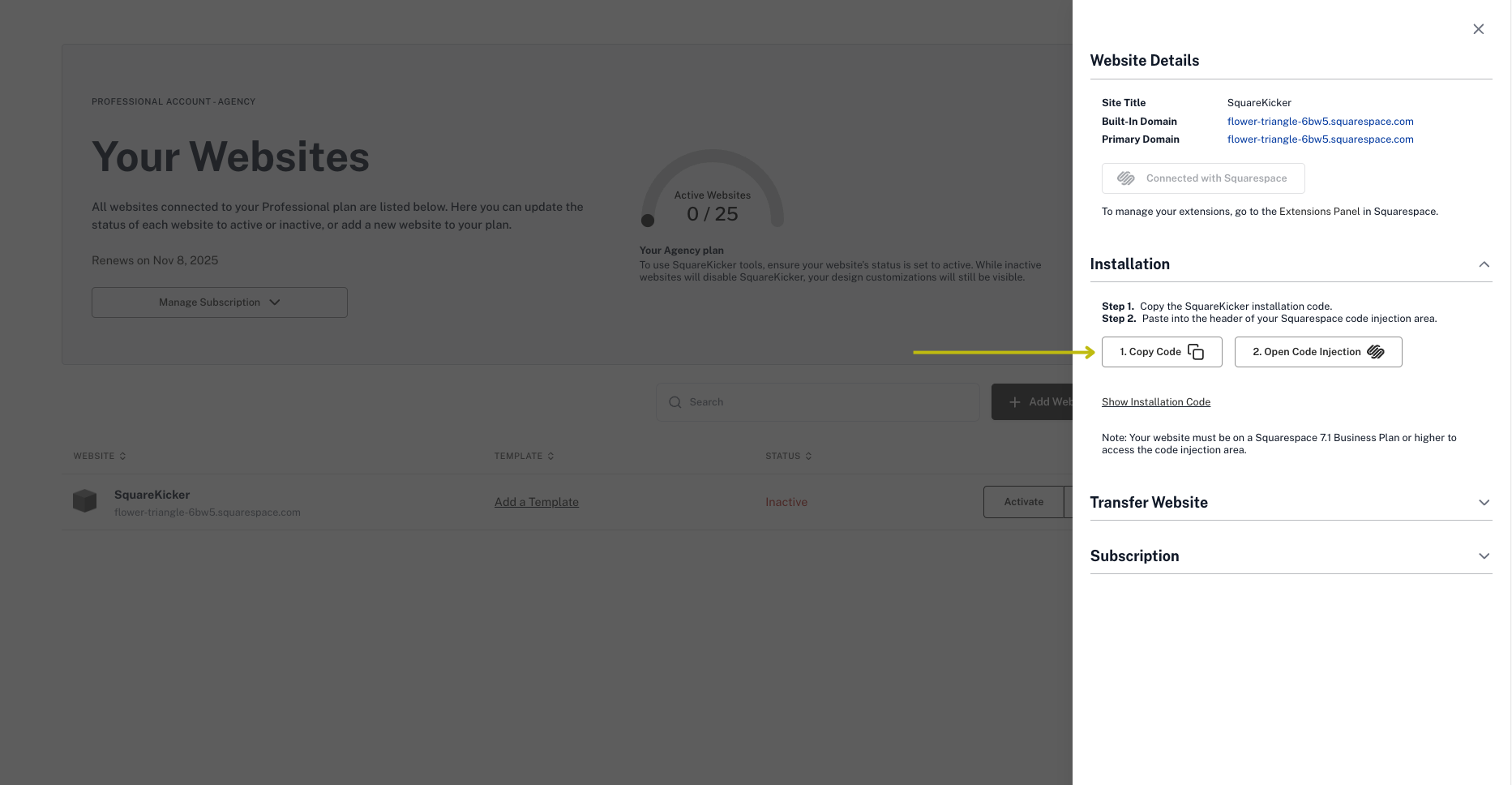This screenshot has height=785, width=1512.
Task: Collapse the Installation section
Action: click(1484, 264)
